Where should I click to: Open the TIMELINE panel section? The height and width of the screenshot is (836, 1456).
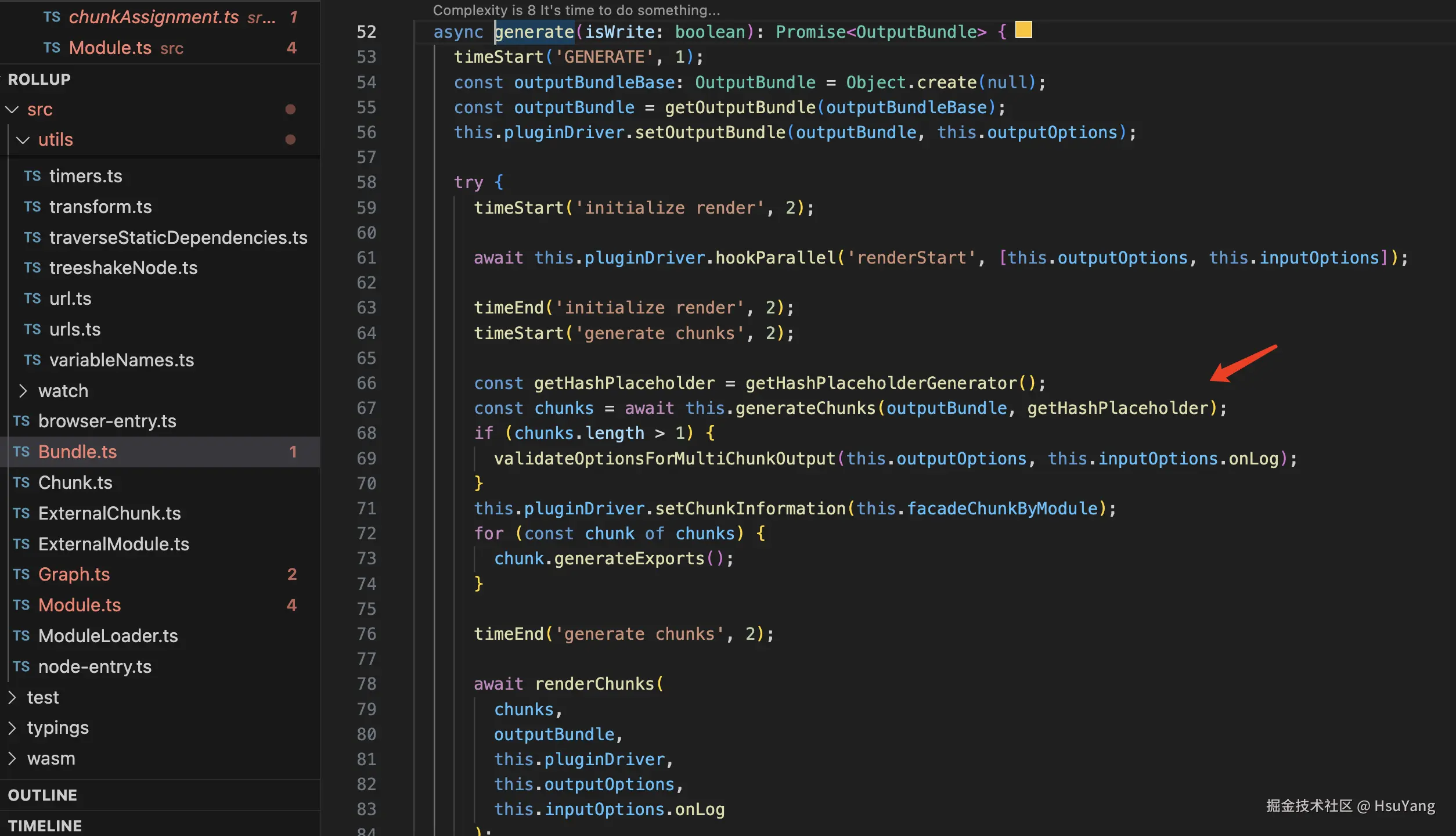45,826
